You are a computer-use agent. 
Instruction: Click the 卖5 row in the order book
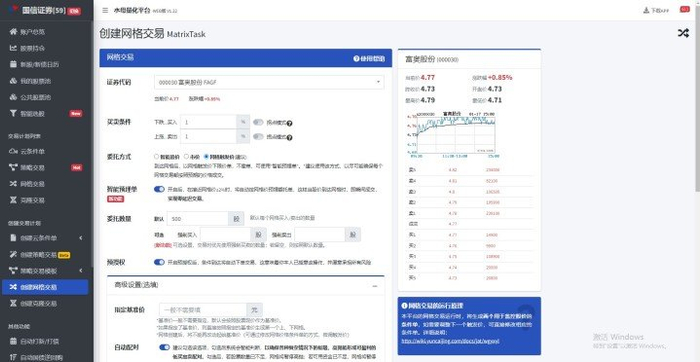470,170
